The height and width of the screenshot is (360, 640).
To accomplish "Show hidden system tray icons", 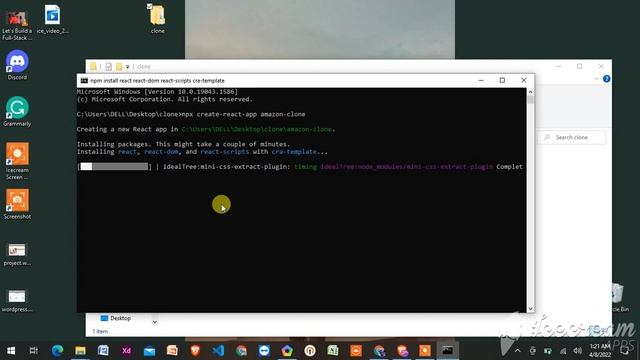I will pyautogui.click(x=518, y=351).
